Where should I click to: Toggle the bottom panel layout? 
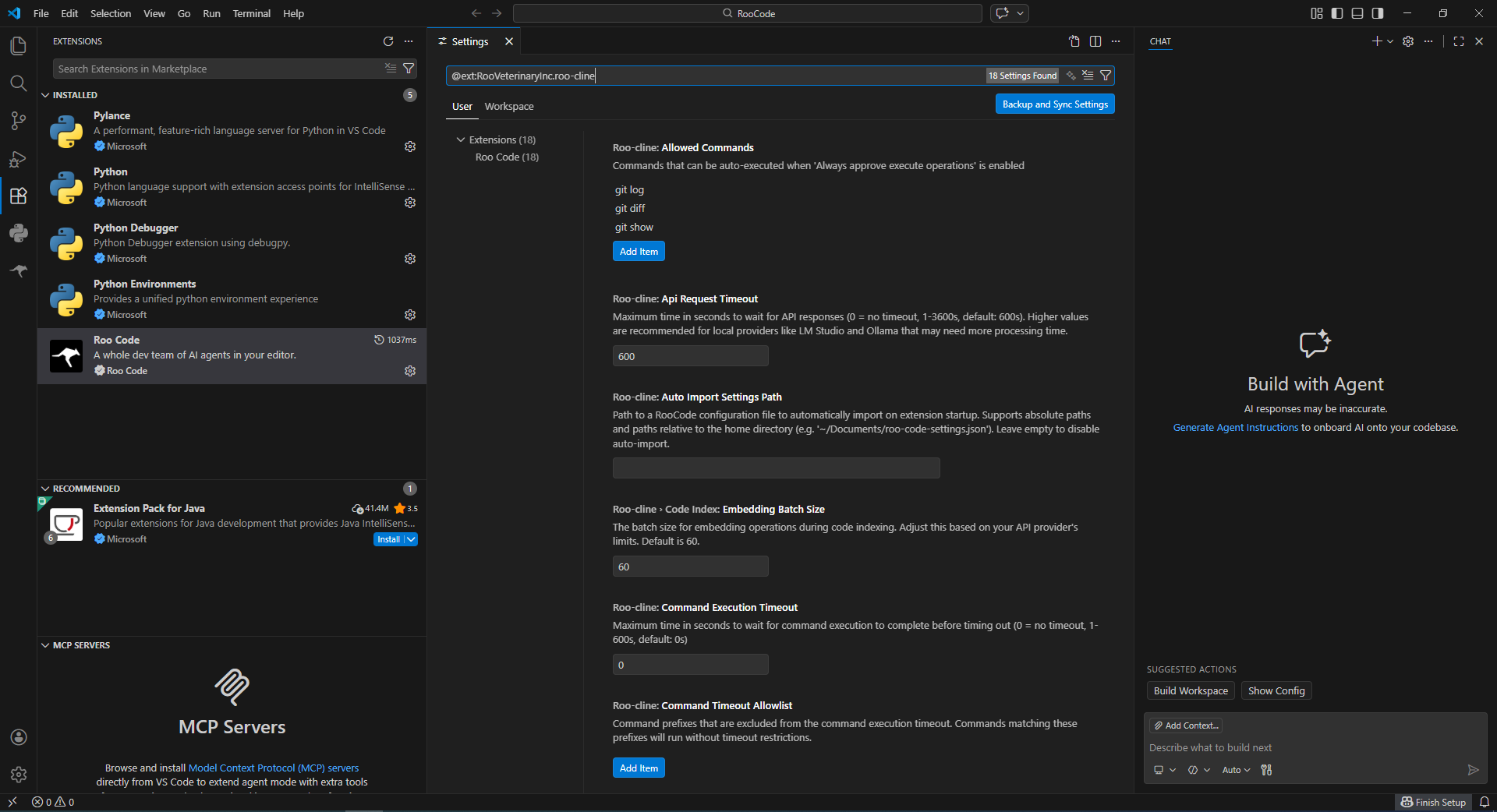click(x=1357, y=13)
